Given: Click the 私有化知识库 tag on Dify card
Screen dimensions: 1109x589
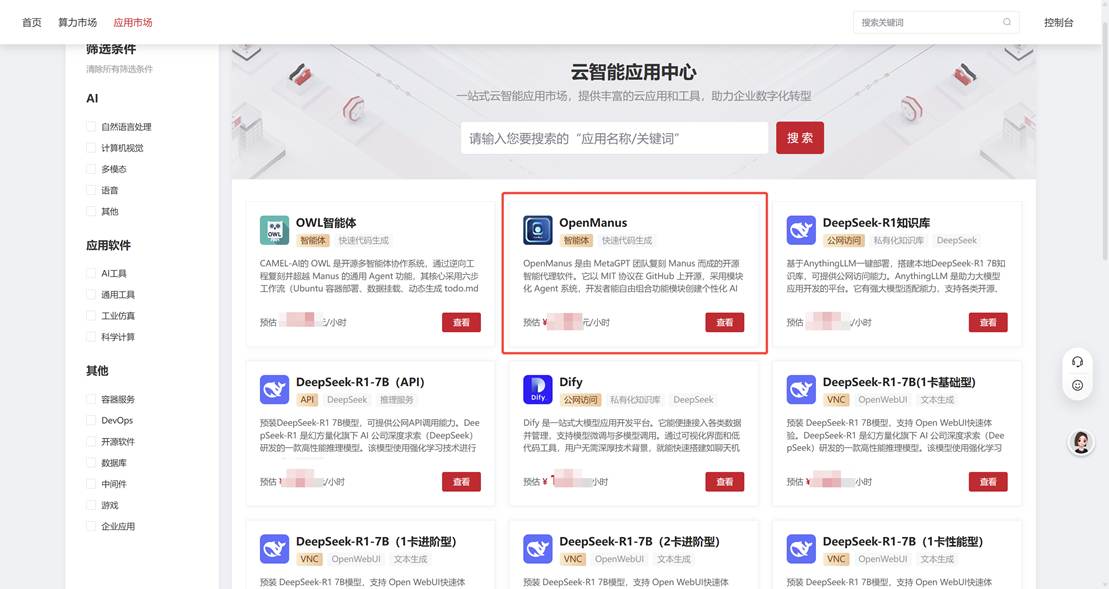Looking at the screenshot, I should click(635, 400).
